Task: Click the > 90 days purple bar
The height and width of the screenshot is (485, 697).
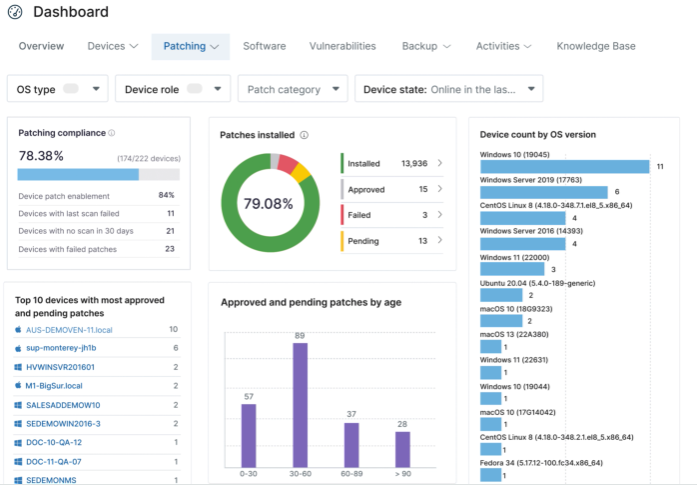Action: pos(403,449)
